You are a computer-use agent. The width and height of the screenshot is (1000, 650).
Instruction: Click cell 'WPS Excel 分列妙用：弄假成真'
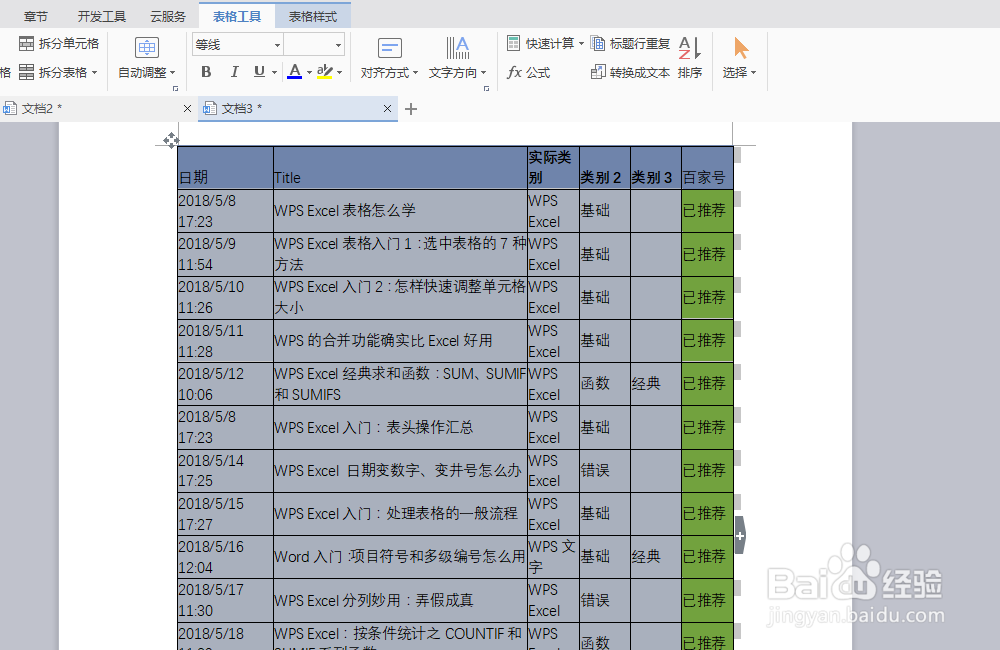coord(401,600)
